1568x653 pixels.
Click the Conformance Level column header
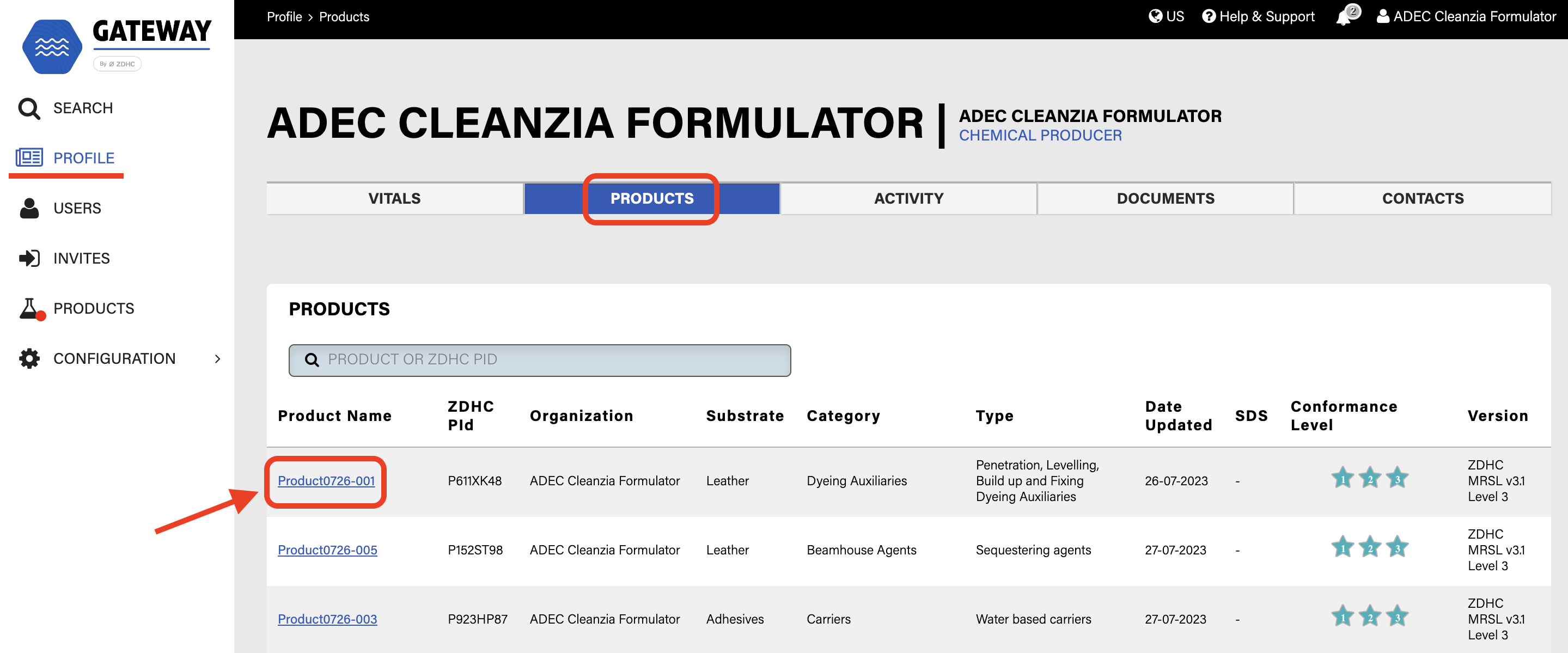tap(1344, 416)
